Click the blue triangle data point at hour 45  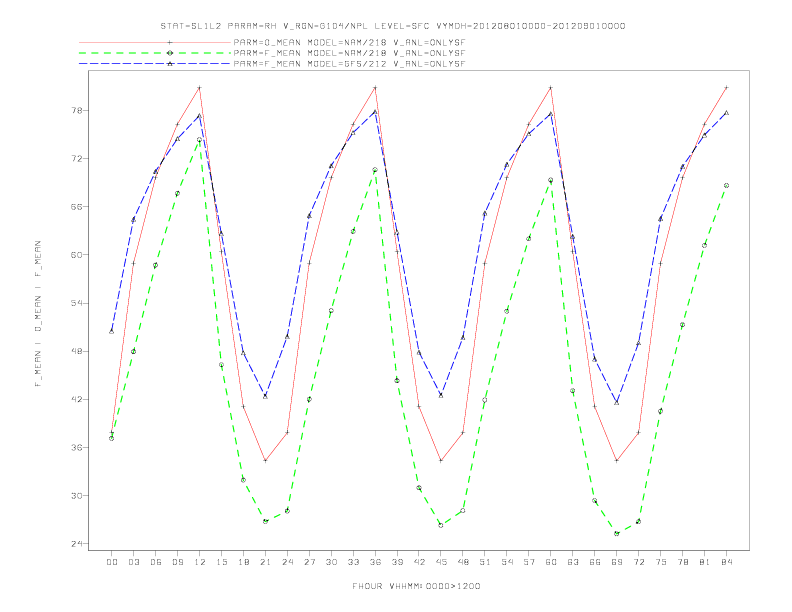click(x=441, y=395)
